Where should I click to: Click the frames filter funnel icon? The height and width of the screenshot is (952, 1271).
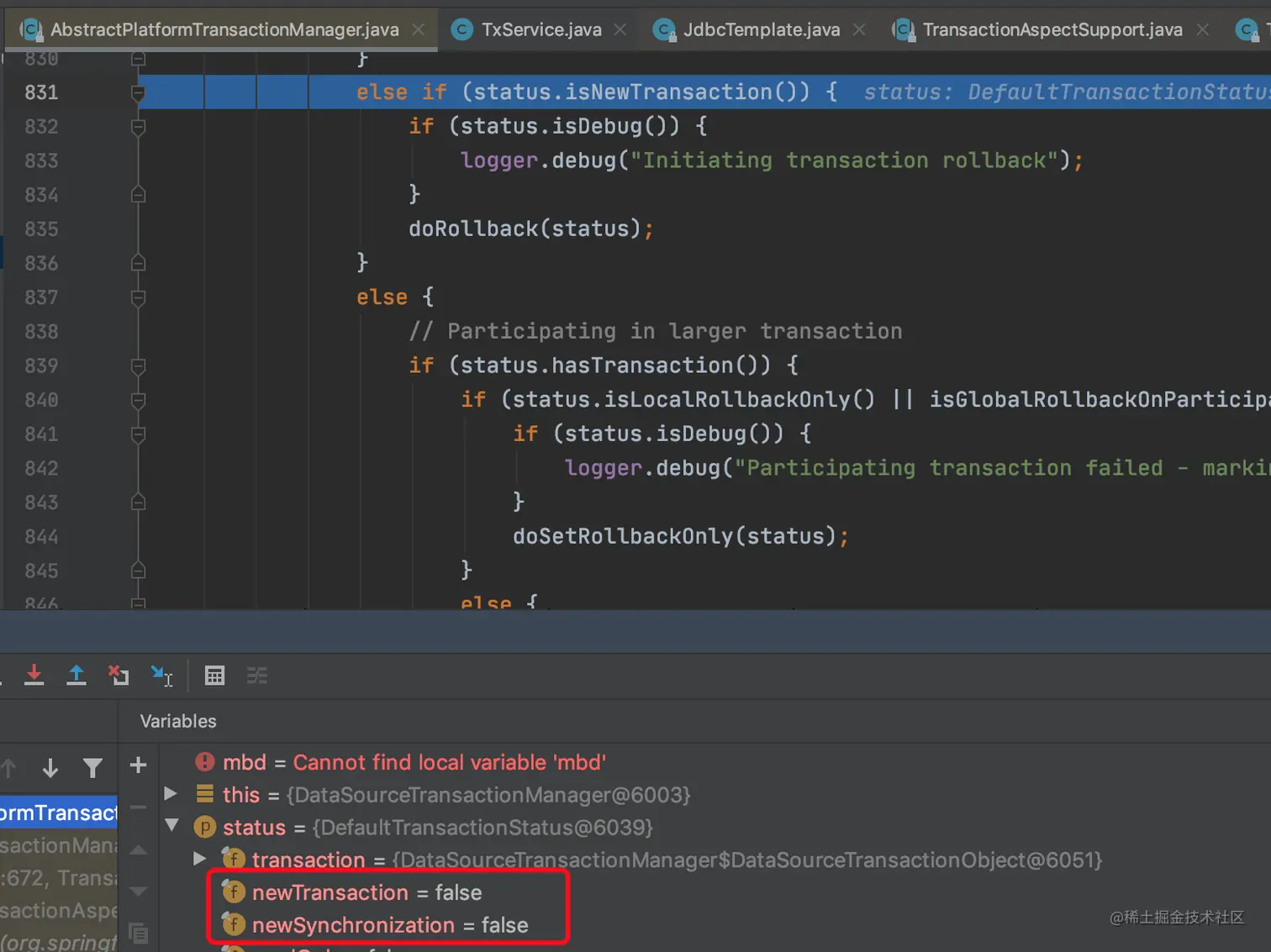pos(92,768)
